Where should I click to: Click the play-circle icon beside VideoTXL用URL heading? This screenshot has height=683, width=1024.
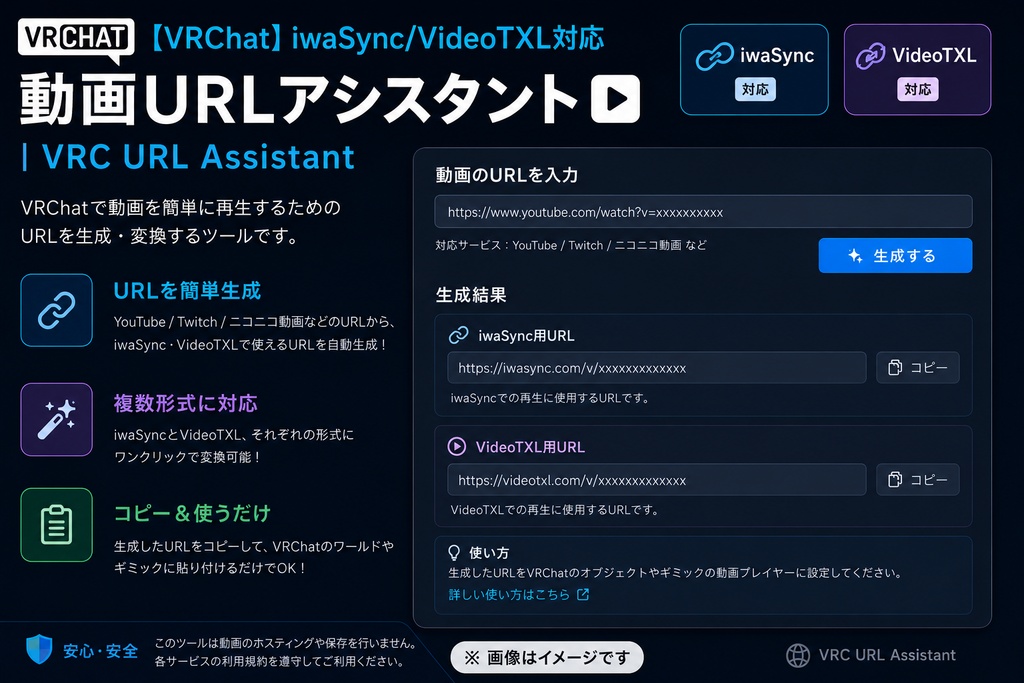point(456,447)
